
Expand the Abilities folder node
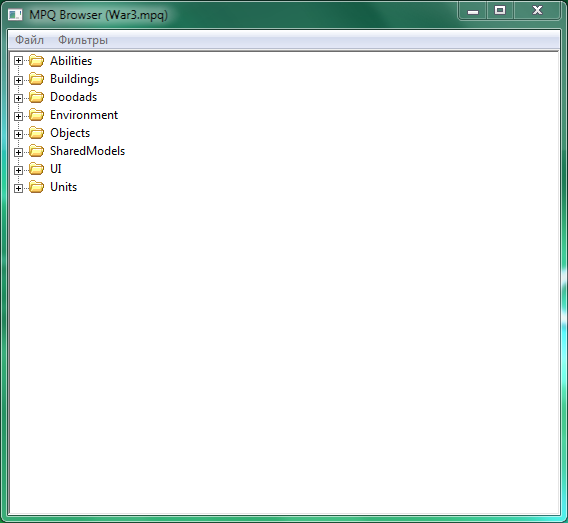click(x=18, y=60)
